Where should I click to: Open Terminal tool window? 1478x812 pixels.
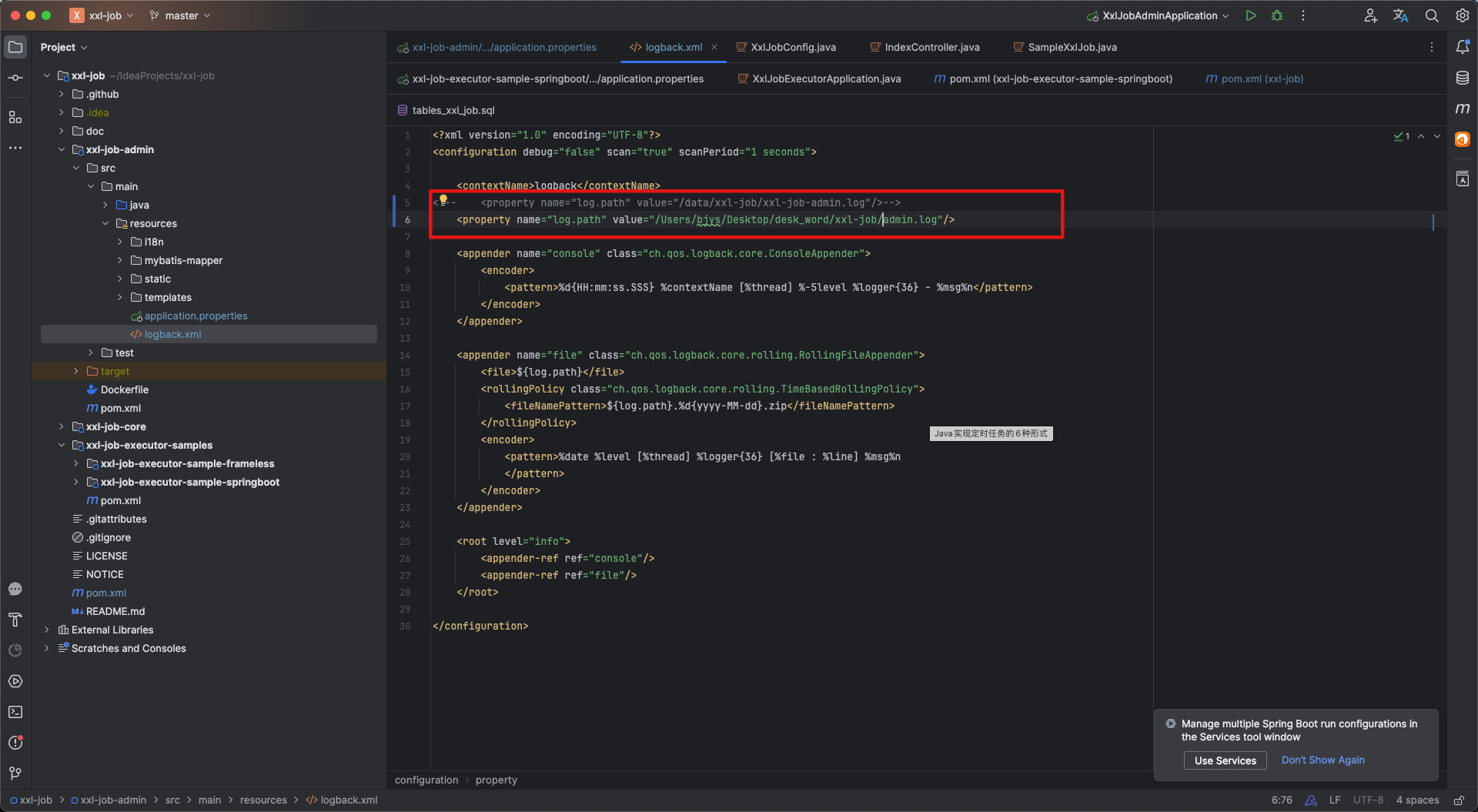tap(15, 712)
